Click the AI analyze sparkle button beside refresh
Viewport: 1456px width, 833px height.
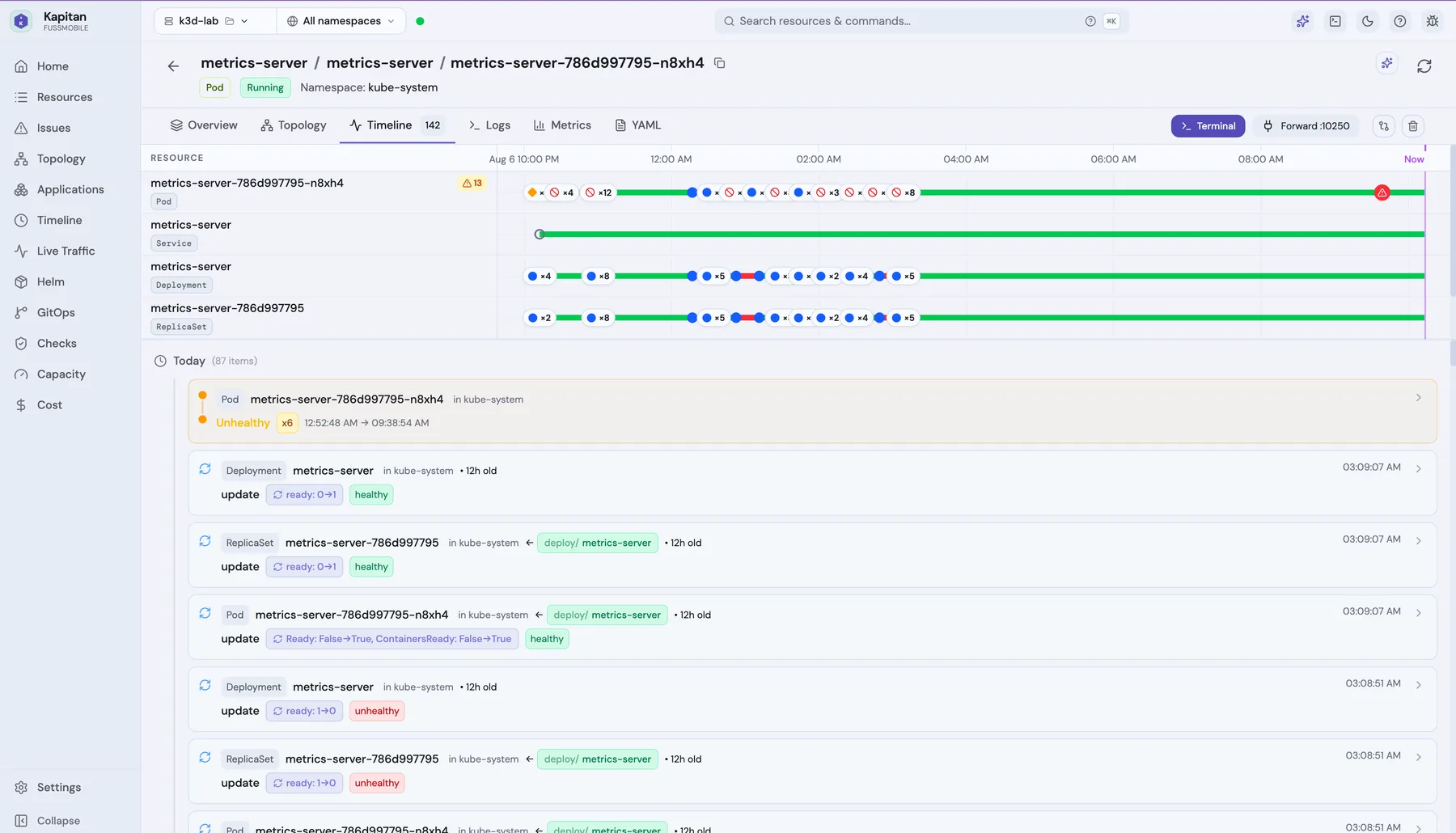point(1386,63)
